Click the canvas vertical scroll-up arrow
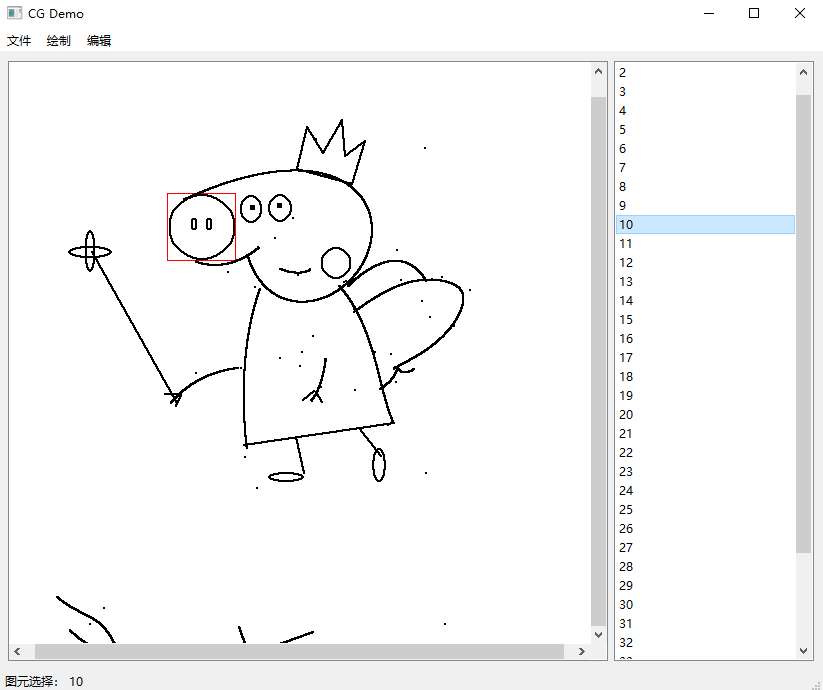823x690 pixels. point(598,71)
